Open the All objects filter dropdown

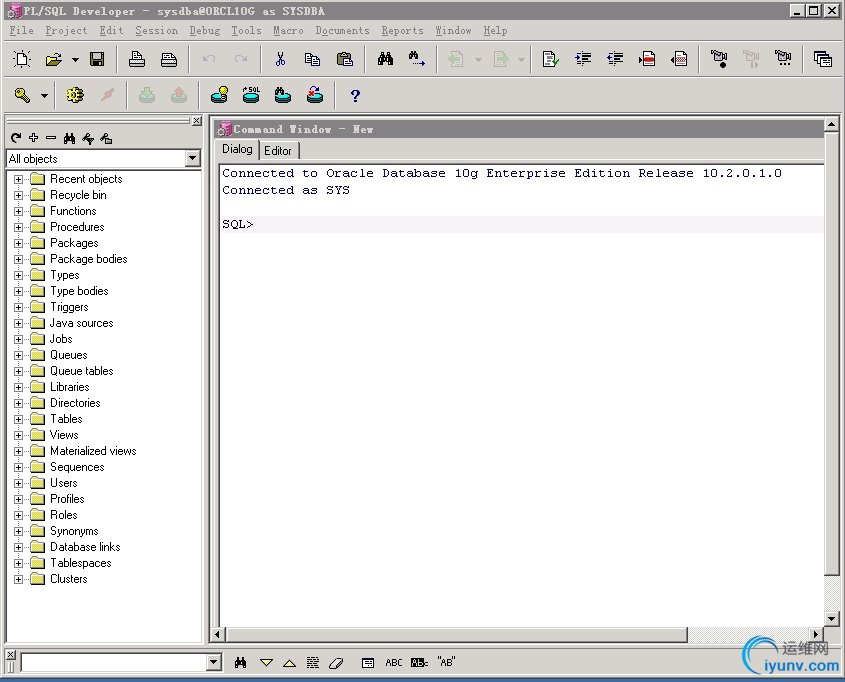pos(192,158)
